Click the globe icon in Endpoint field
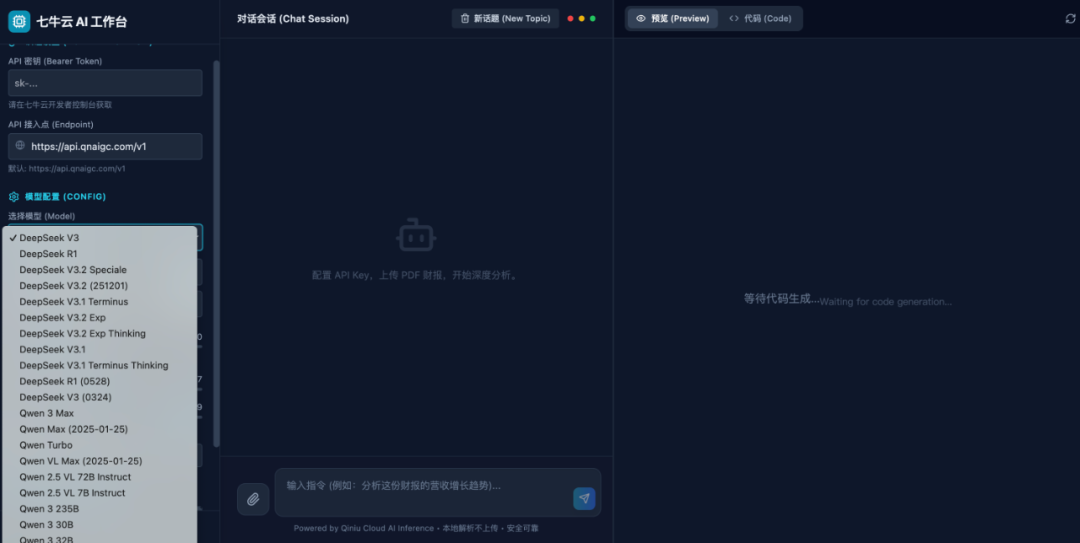 click(20, 146)
